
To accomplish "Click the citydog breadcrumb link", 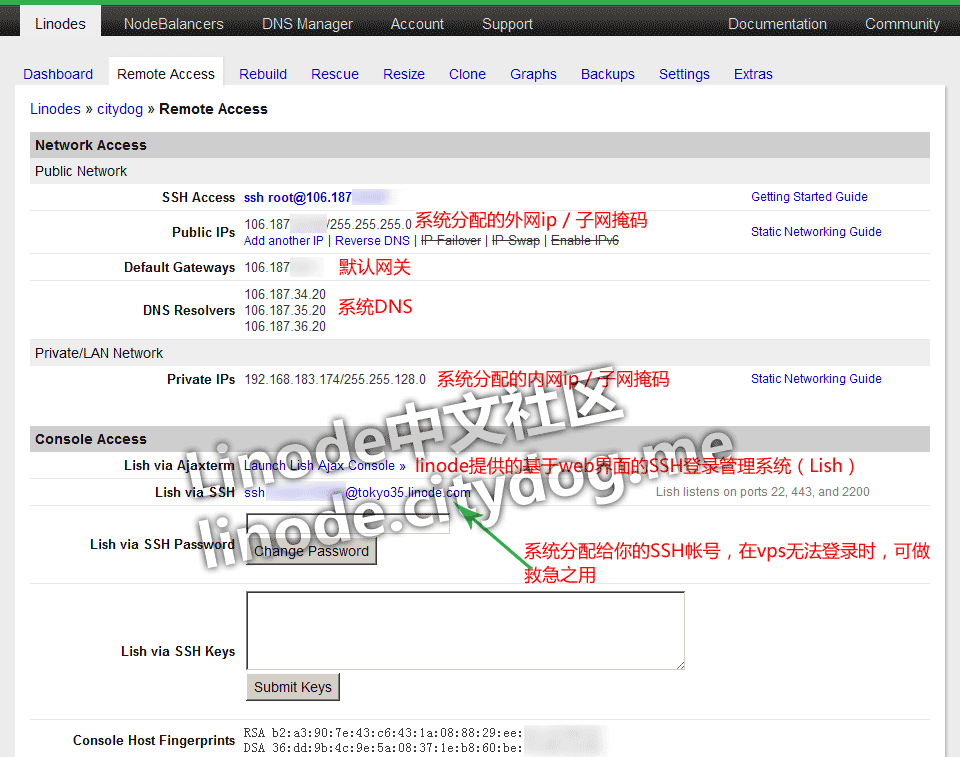I will (x=119, y=109).
